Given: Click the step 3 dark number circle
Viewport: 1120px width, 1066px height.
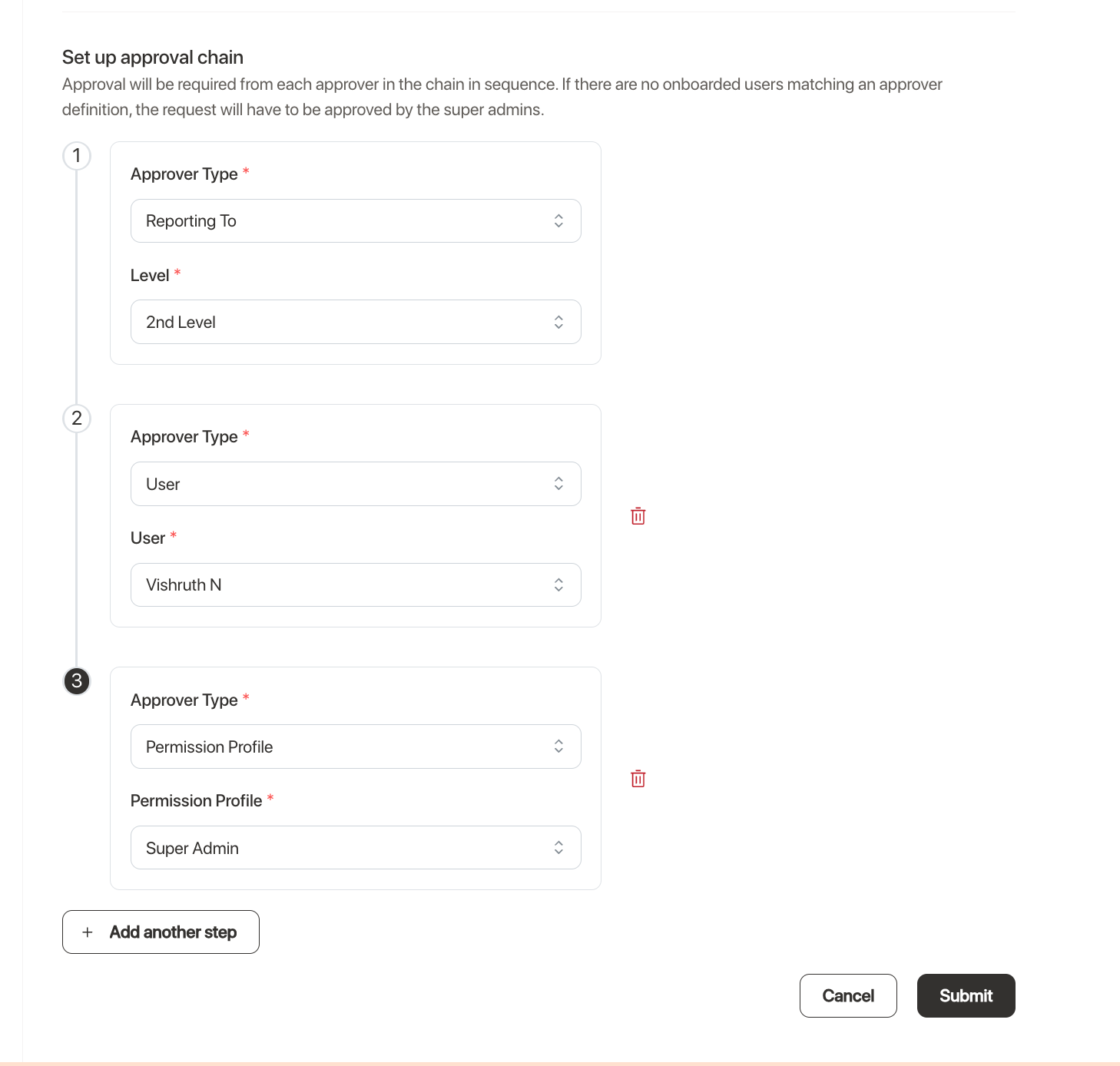Looking at the screenshot, I should (77, 681).
